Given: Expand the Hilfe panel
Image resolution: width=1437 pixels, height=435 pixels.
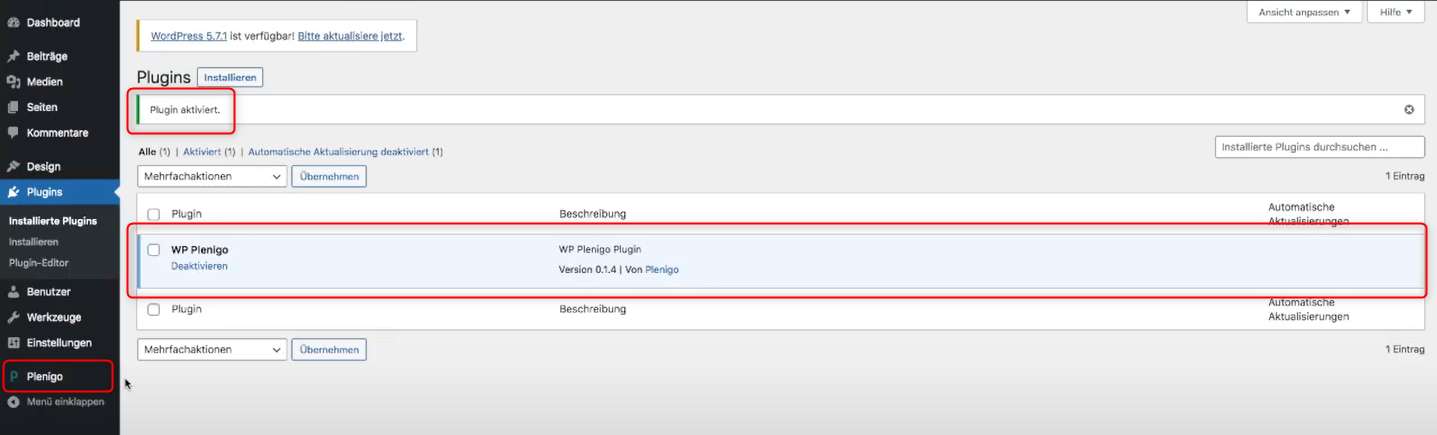Looking at the screenshot, I should [1395, 12].
